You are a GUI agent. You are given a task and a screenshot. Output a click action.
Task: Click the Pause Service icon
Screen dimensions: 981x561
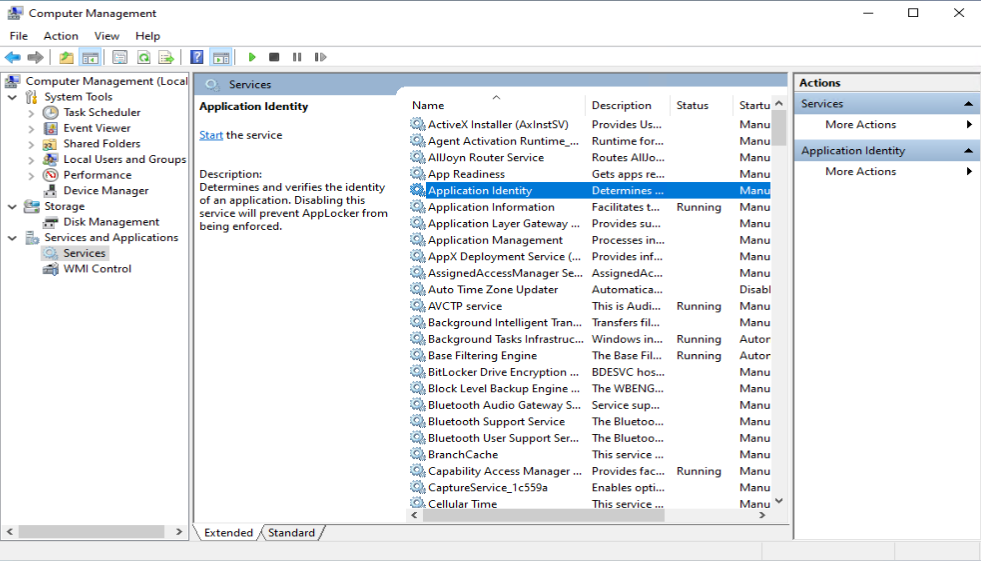point(297,57)
